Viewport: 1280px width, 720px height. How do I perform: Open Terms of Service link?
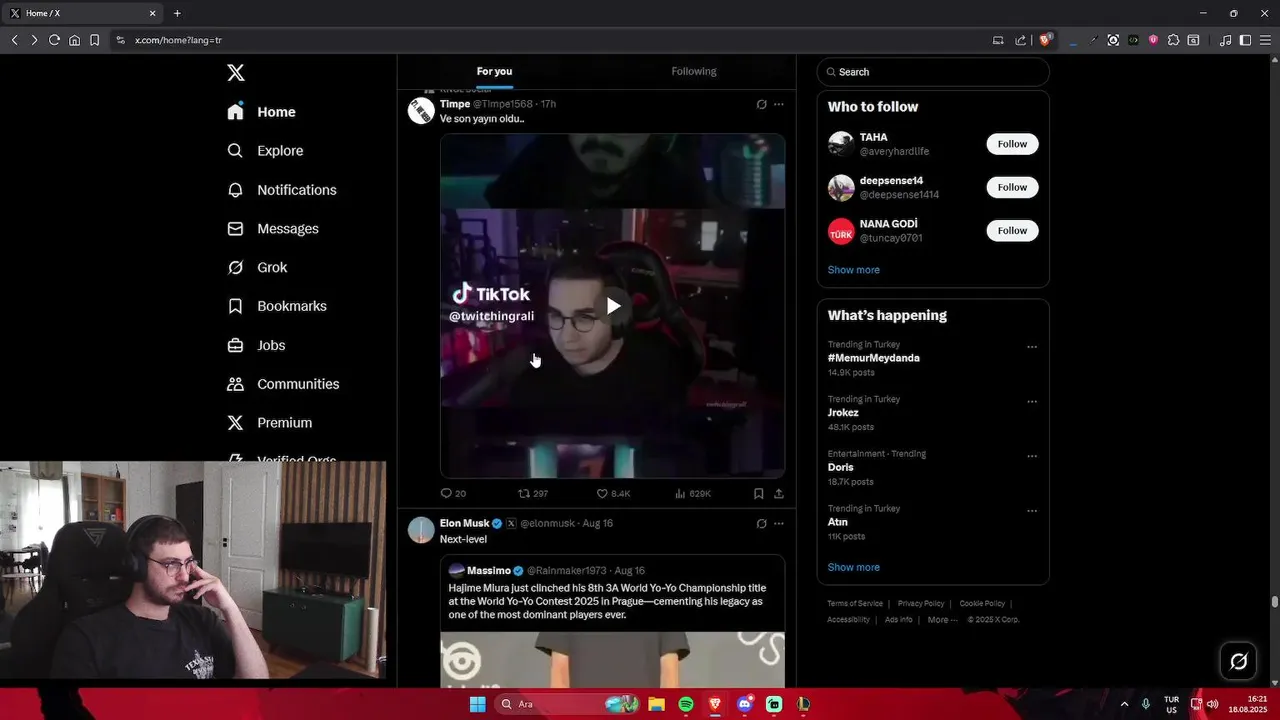click(x=855, y=604)
